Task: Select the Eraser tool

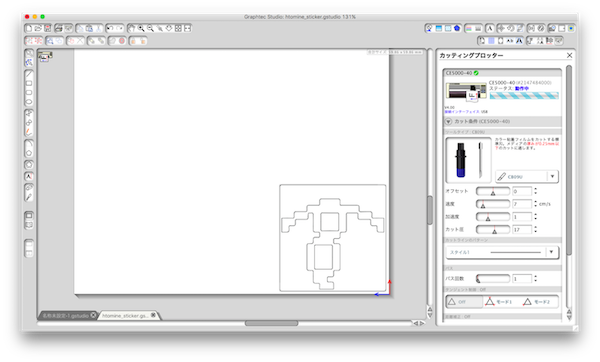Action: tap(29, 187)
